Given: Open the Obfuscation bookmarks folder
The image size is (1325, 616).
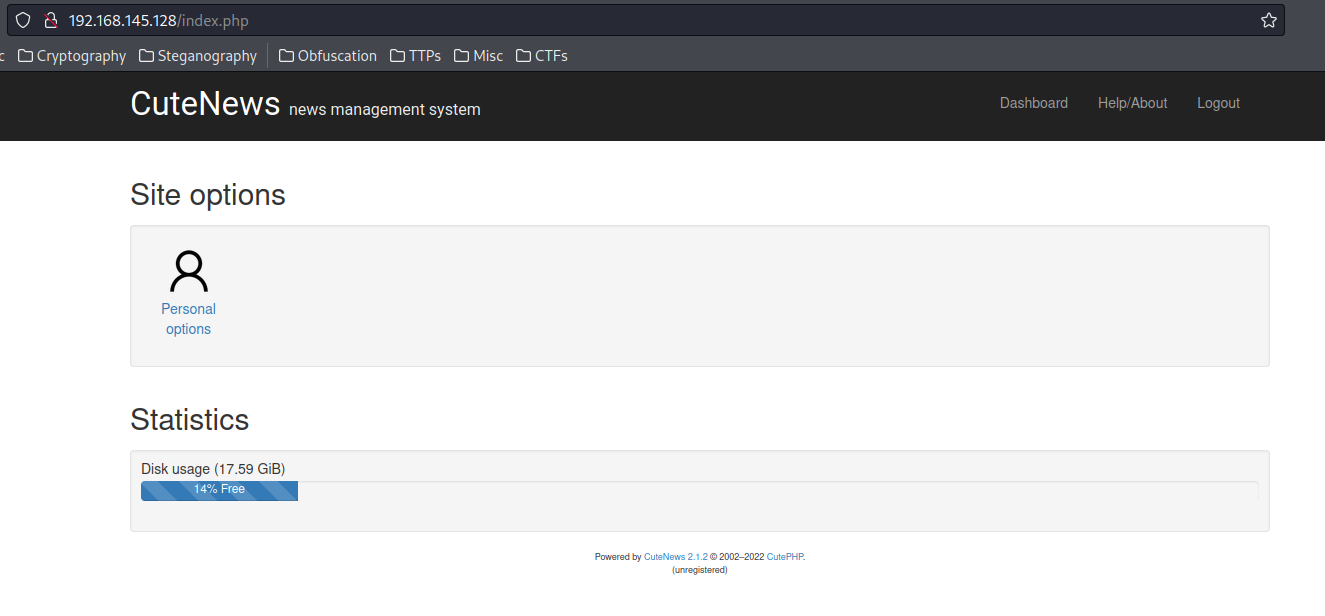Looking at the screenshot, I should coord(328,56).
